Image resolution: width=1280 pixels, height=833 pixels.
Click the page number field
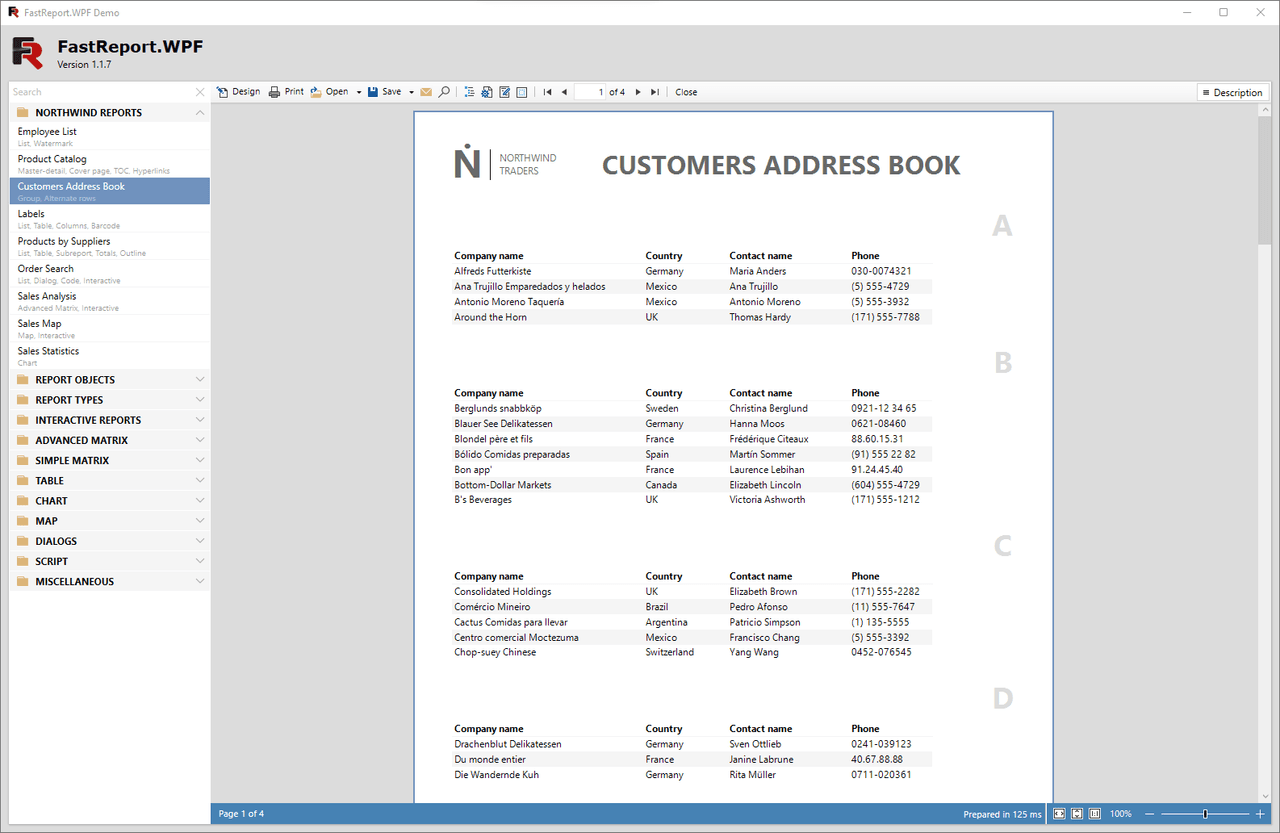(590, 92)
